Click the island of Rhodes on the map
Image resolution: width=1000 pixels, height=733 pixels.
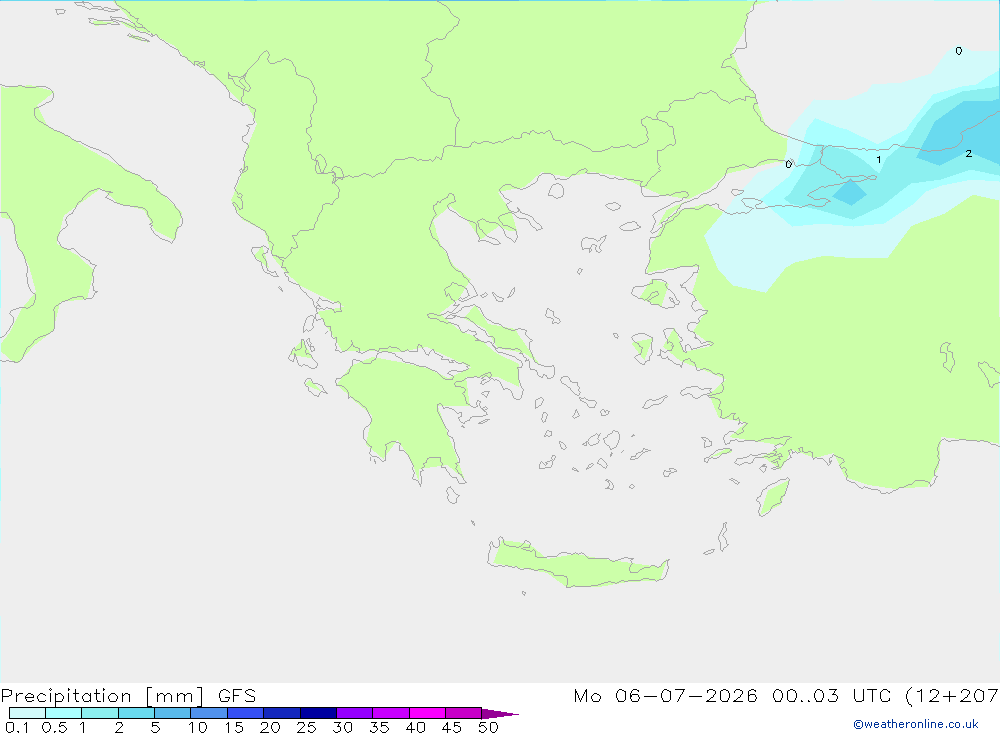coord(773,497)
